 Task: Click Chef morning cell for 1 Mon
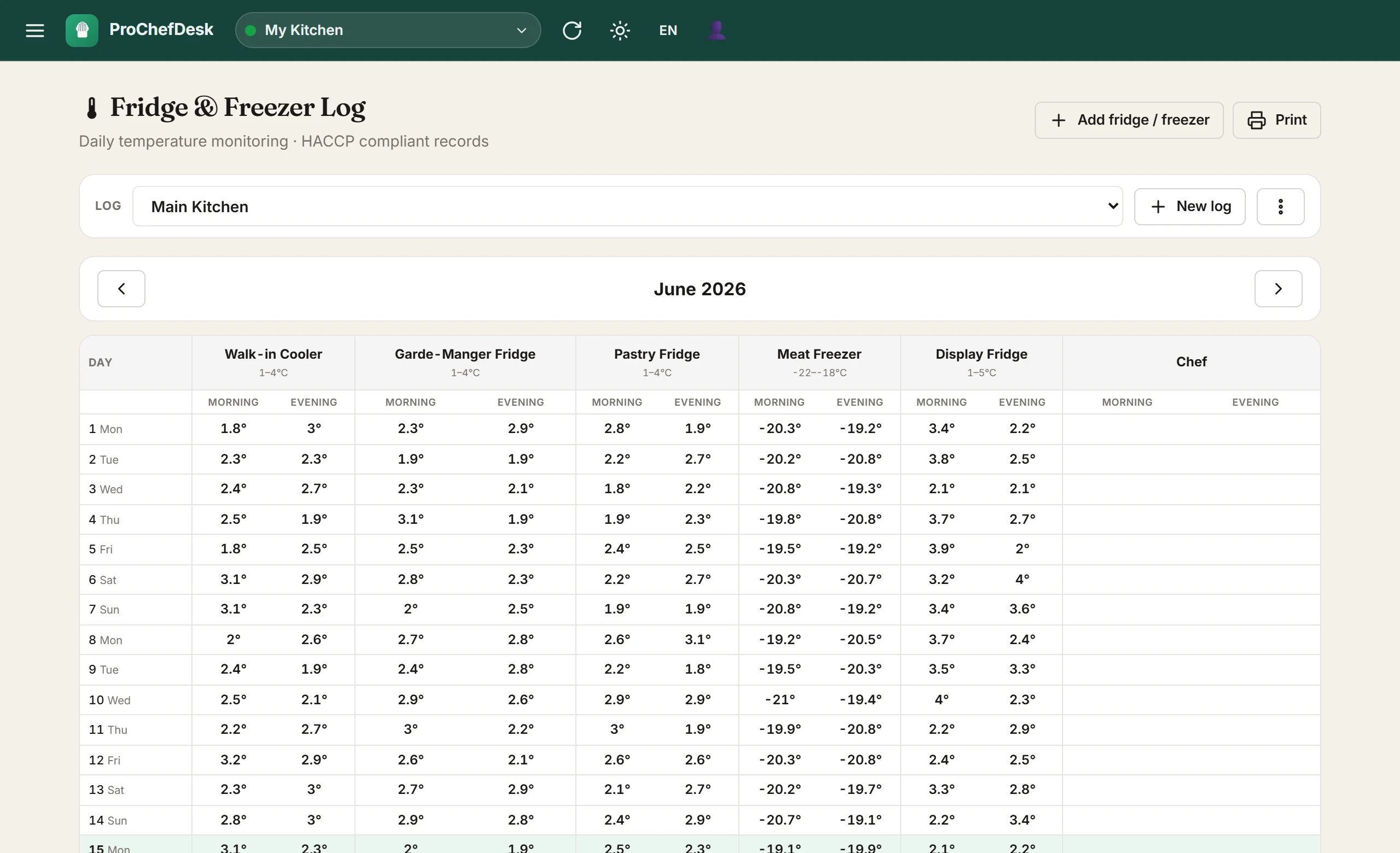1127,429
